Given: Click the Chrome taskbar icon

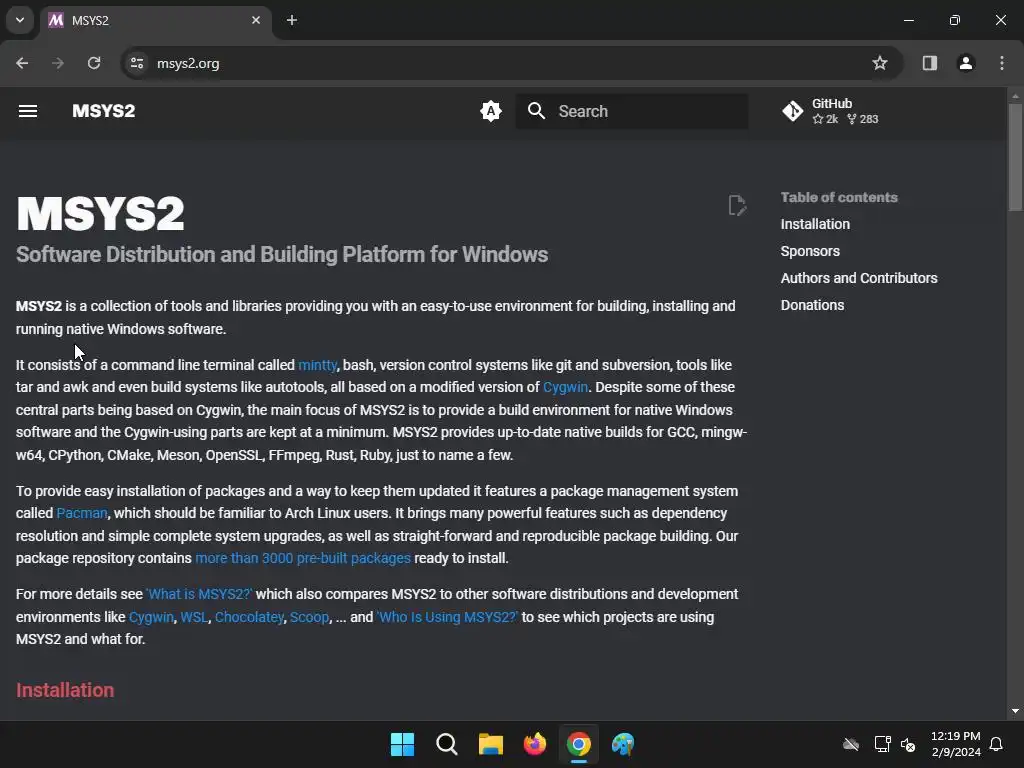Looking at the screenshot, I should [x=579, y=744].
